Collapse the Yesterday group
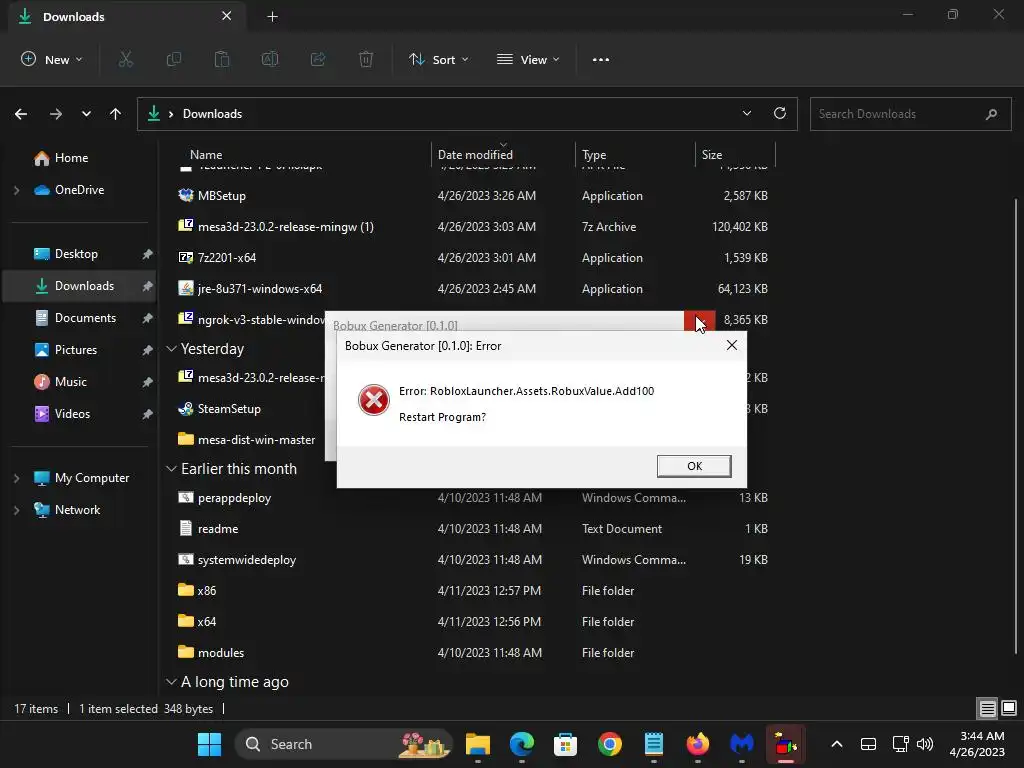1024x768 pixels. 171,349
